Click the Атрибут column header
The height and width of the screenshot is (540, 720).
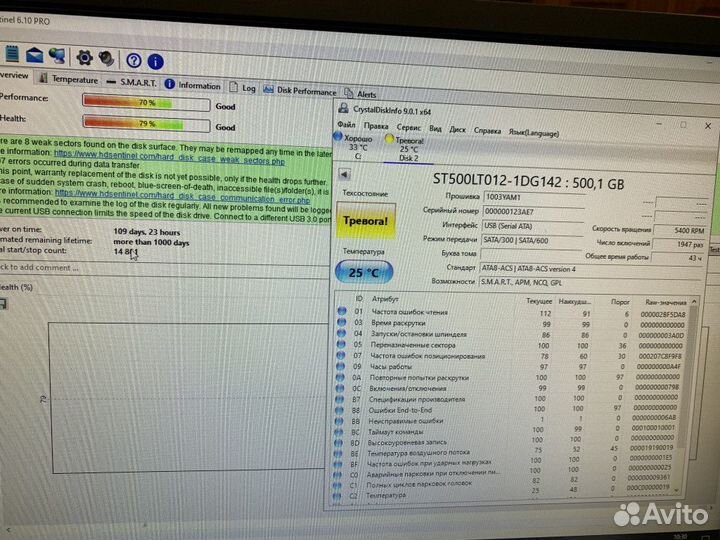(384, 299)
